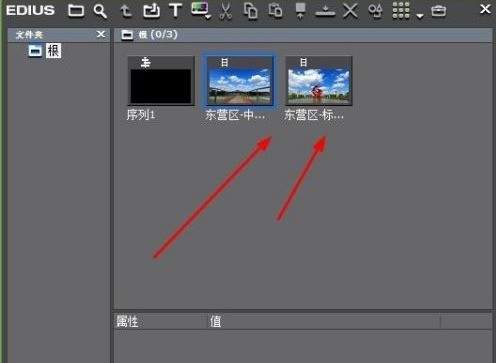Click the Paste clipboard icon
Viewport: 496px width, 363px height.
coord(275,10)
